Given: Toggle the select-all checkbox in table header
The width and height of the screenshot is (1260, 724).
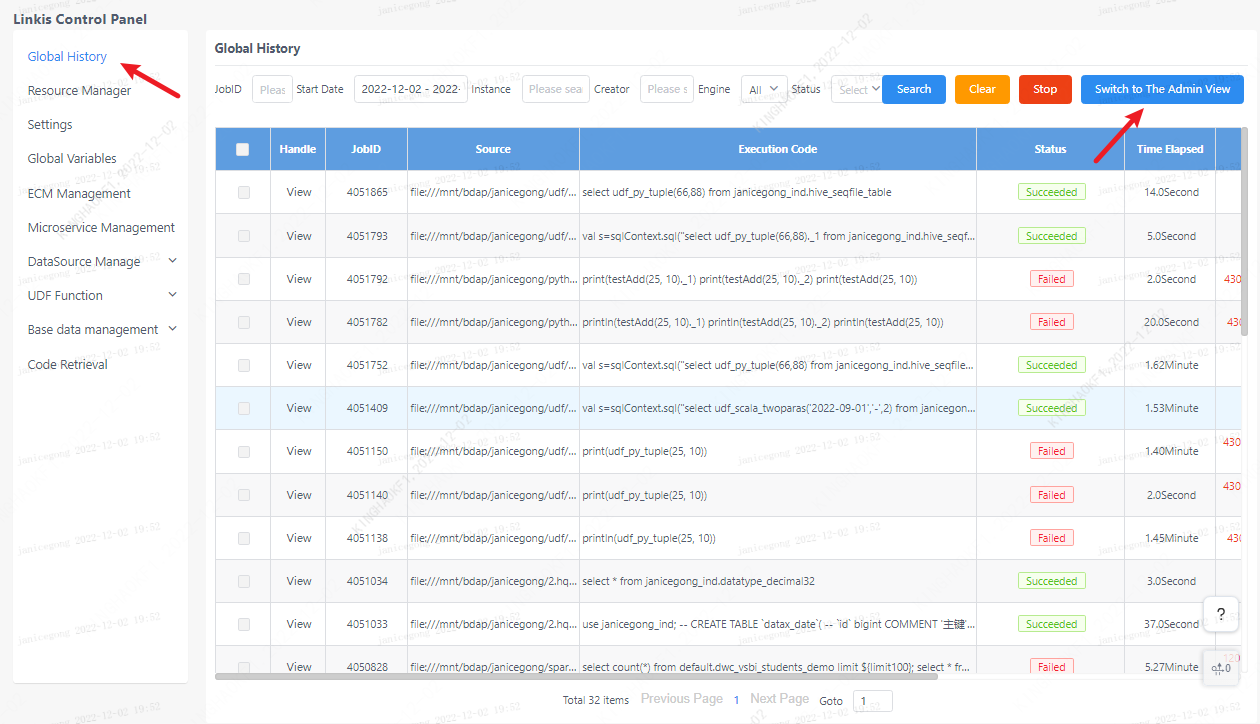Looking at the screenshot, I should pos(242,150).
